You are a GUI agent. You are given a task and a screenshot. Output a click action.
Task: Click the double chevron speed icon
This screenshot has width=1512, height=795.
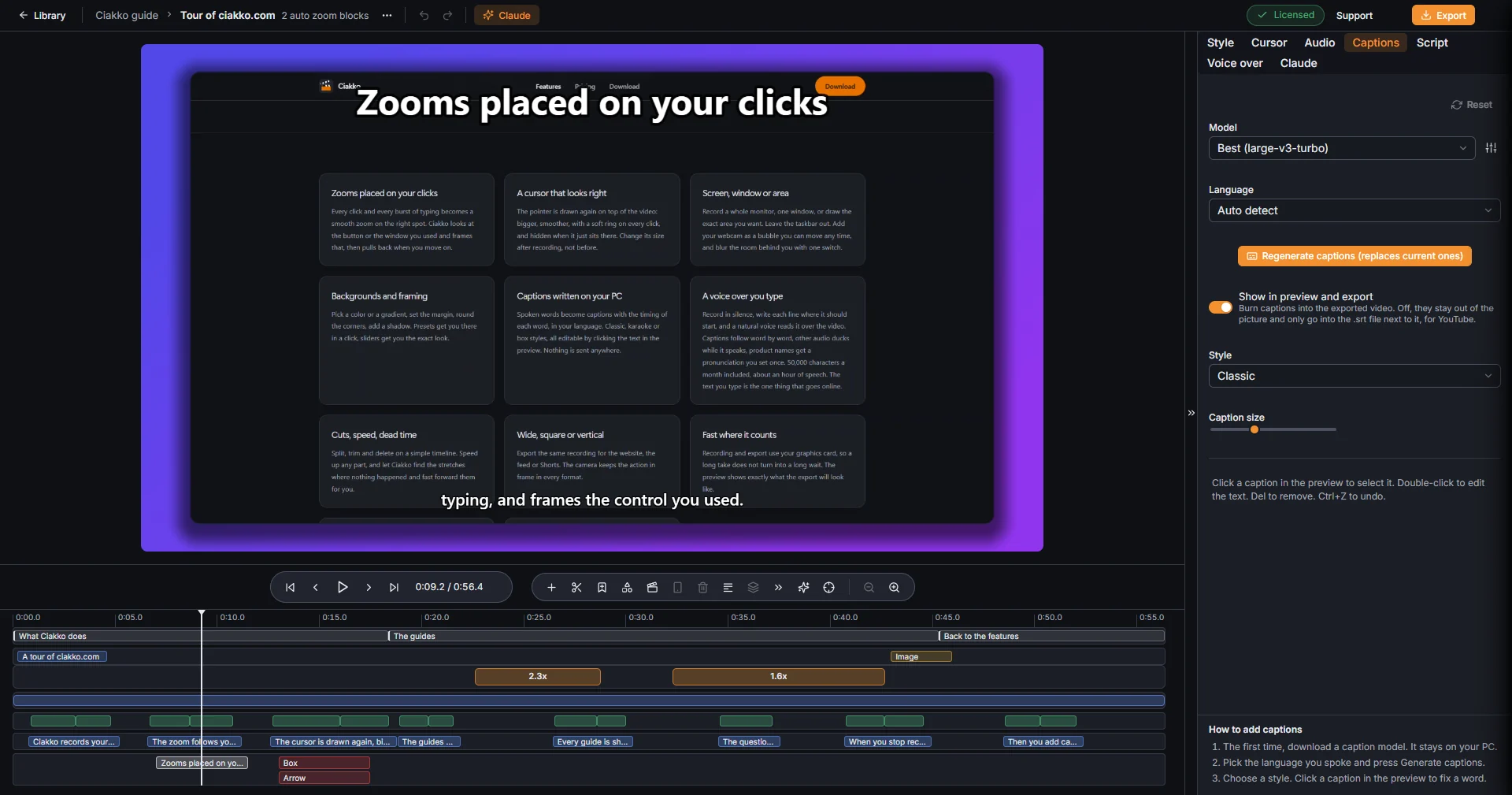778,587
